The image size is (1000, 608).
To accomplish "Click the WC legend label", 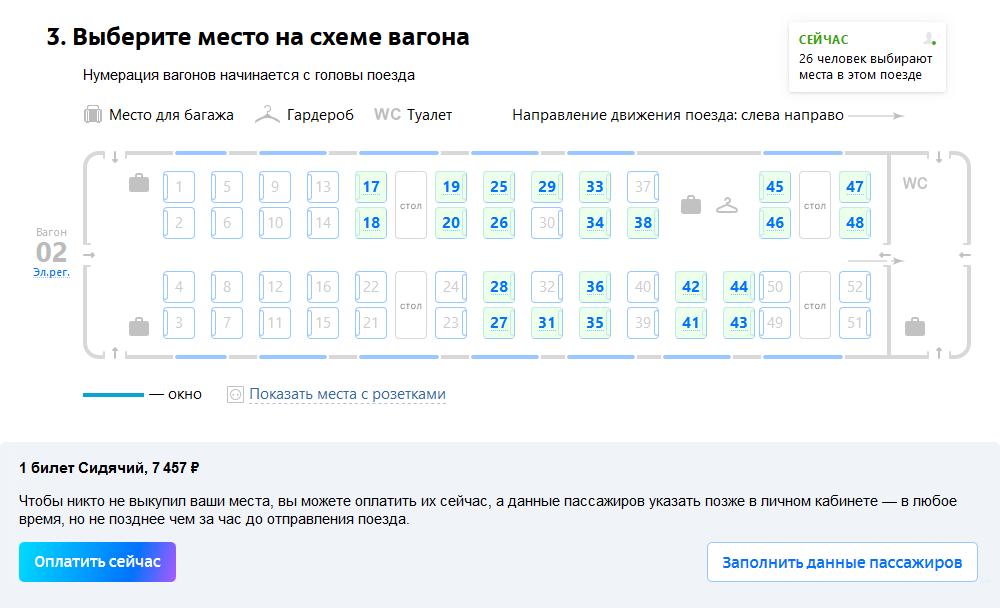I will pyautogui.click(x=387, y=115).
